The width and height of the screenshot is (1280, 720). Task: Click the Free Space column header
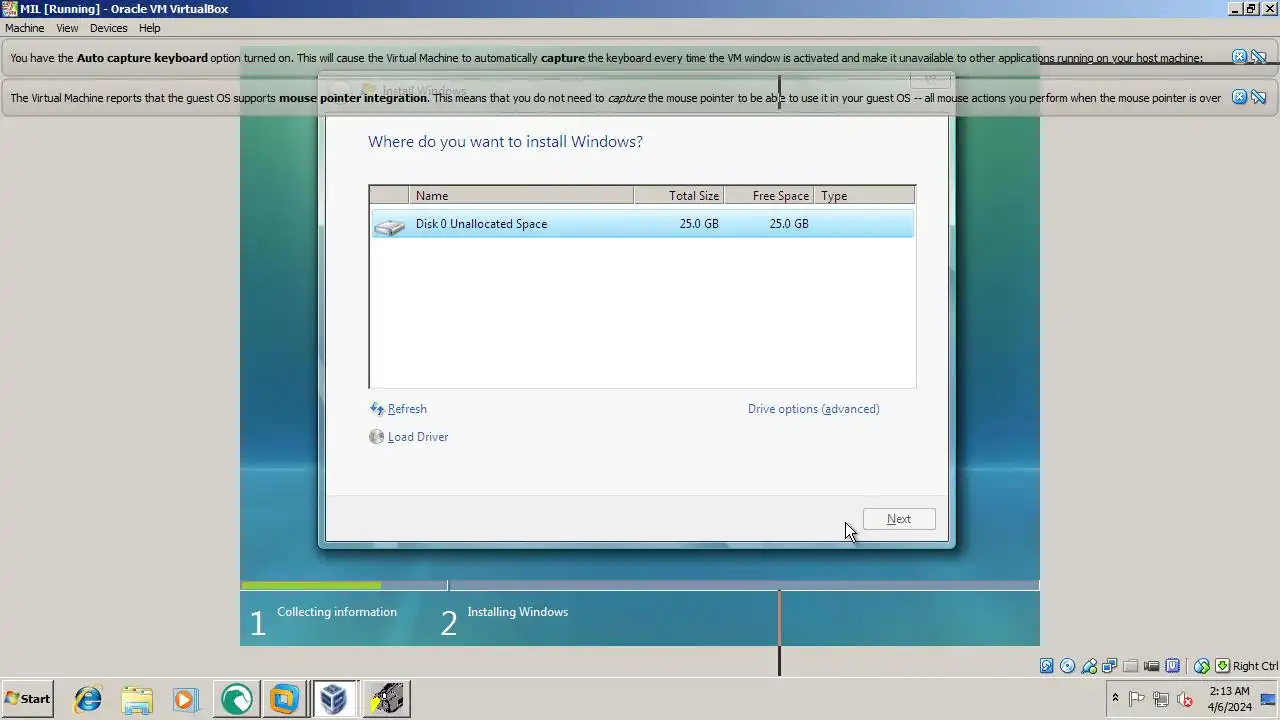tap(769, 196)
